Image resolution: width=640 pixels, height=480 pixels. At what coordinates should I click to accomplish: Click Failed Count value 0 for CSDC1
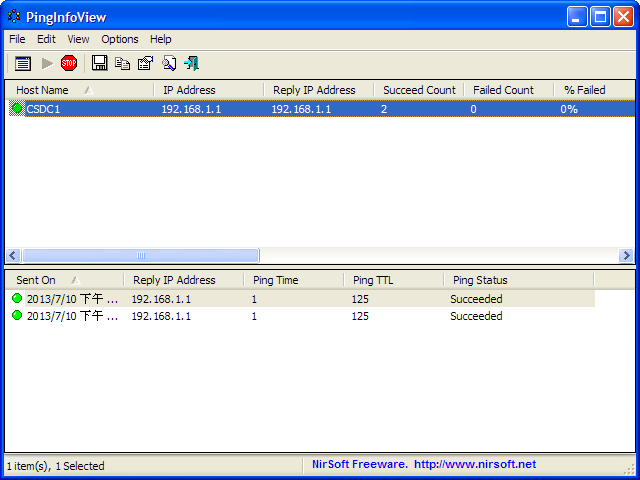(x=473, y=109)
